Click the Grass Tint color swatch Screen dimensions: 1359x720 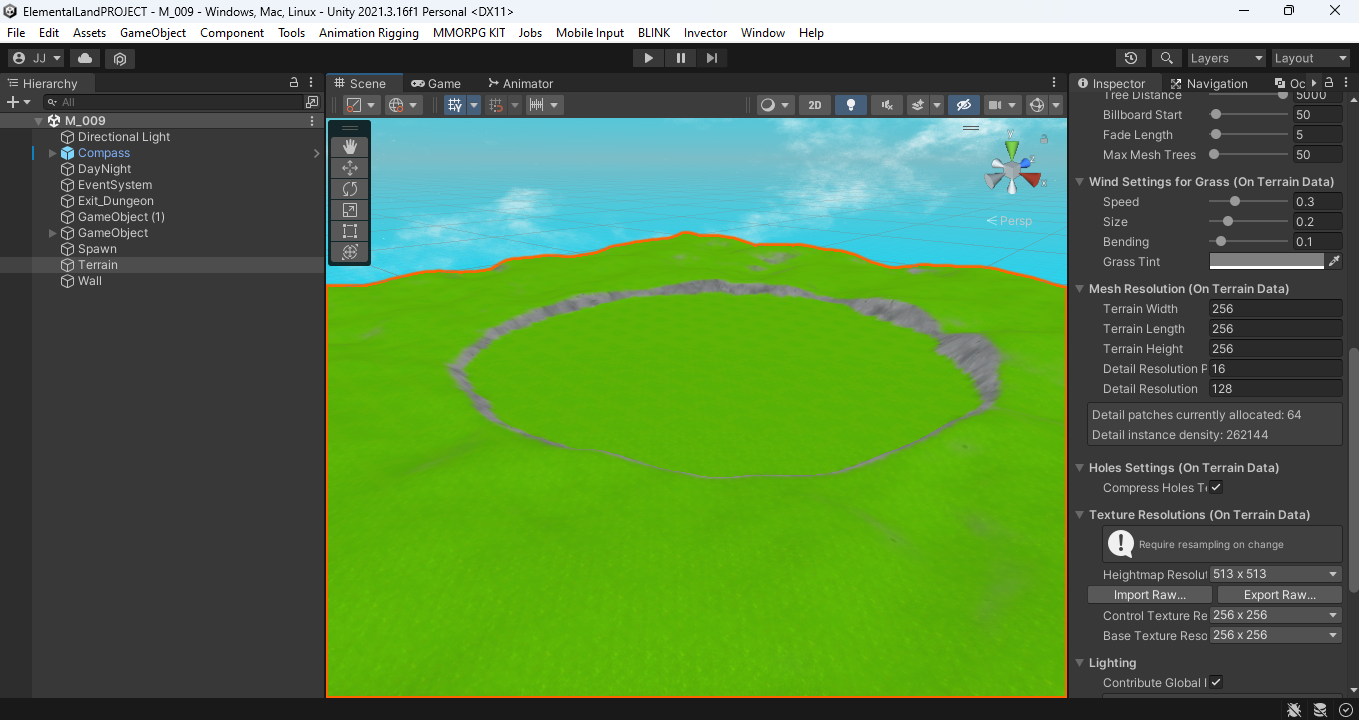1266,260
